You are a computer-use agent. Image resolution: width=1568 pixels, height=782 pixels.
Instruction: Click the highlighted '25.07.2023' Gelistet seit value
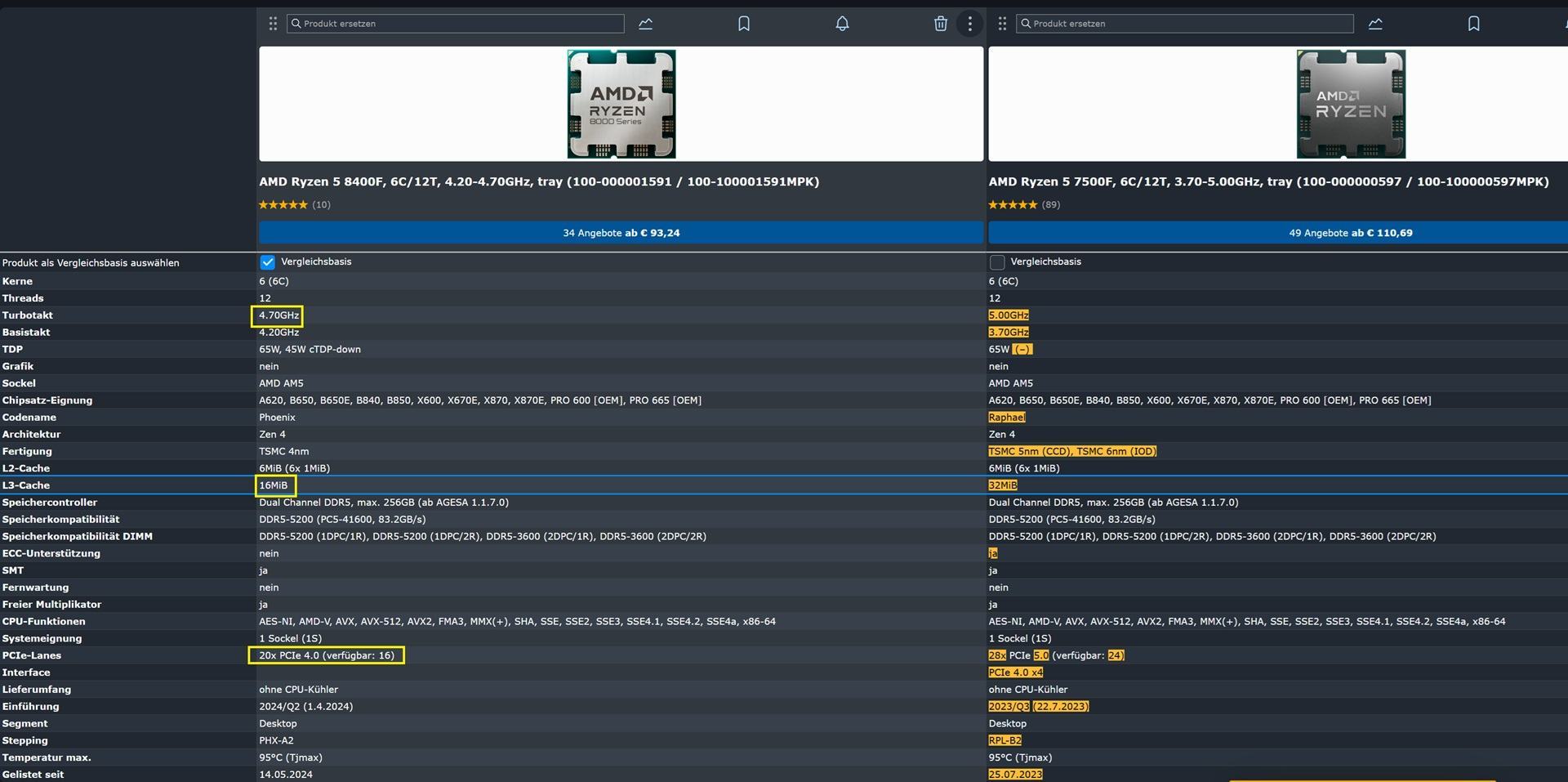point(1015,775)
